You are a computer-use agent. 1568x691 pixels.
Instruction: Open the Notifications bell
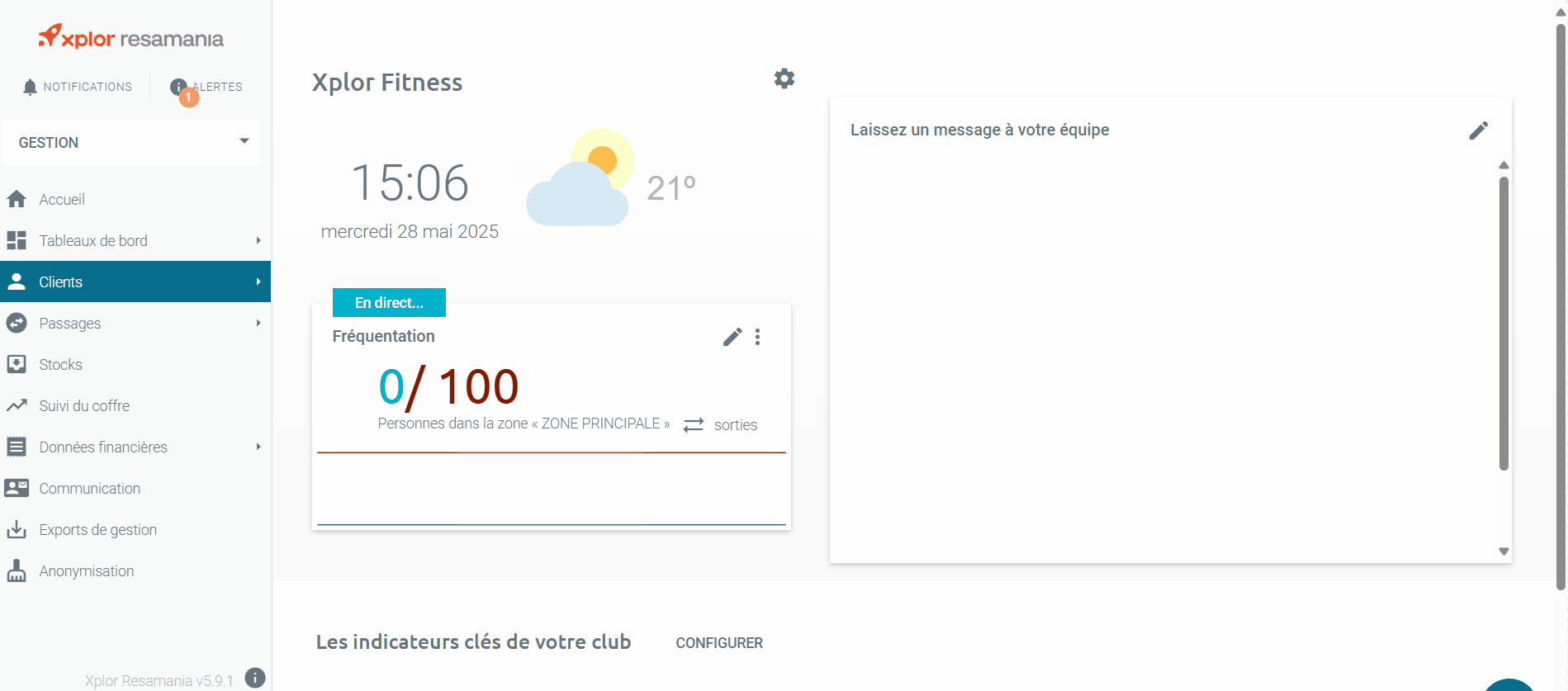[77, 87]
